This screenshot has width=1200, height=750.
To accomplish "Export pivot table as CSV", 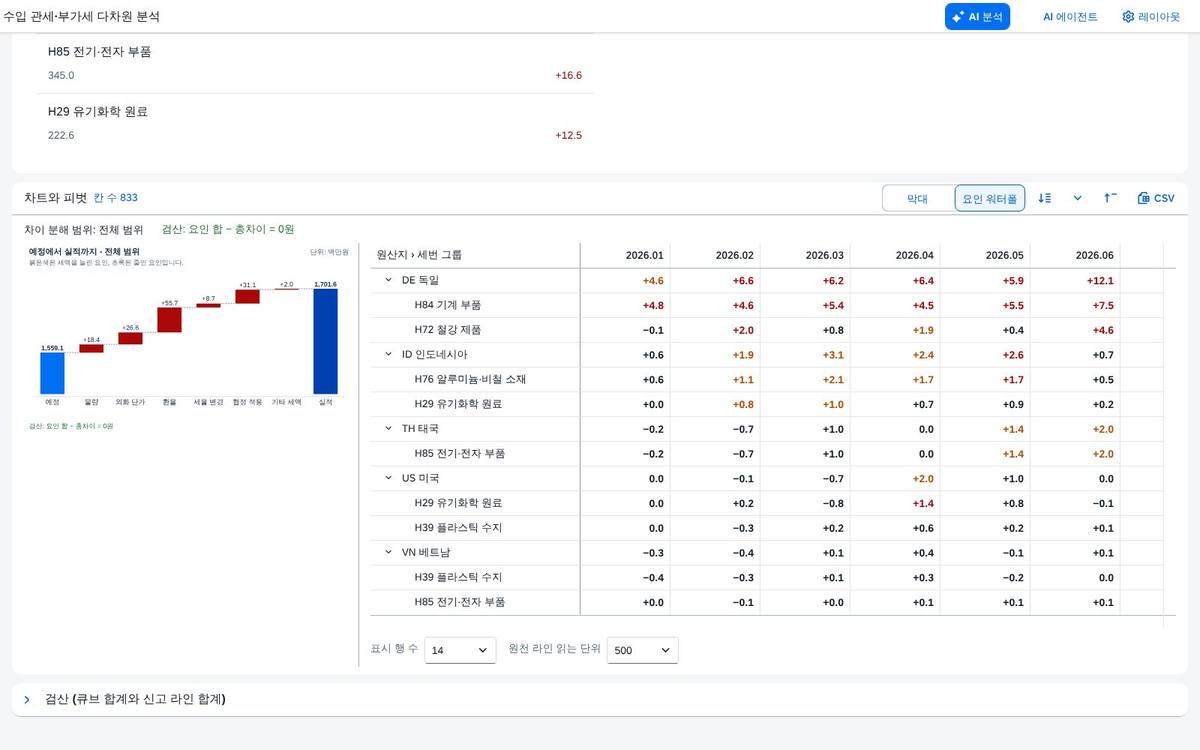I will (x=1156, y=198).
